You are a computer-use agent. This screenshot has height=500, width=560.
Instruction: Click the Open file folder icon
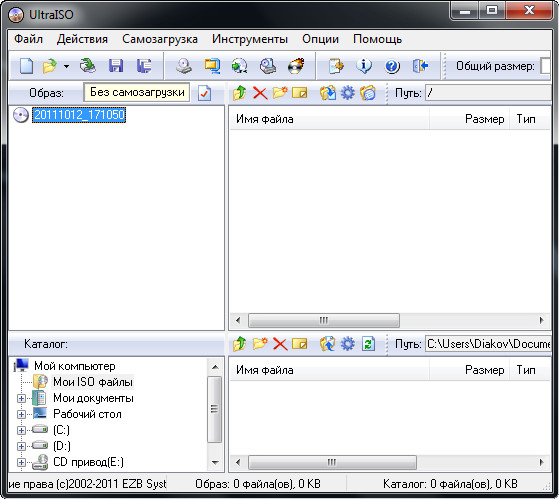click(x=49, y=66)
